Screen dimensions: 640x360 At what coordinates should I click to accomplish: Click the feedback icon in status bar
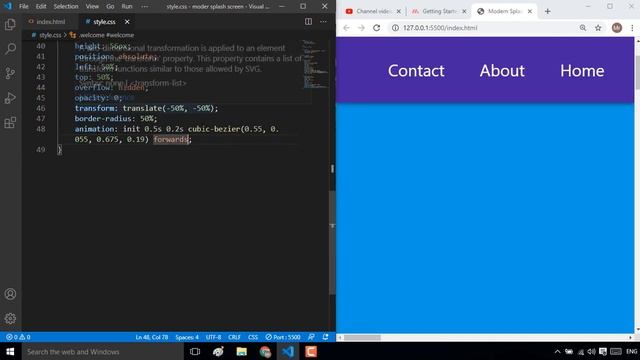[x=311, y=337]
